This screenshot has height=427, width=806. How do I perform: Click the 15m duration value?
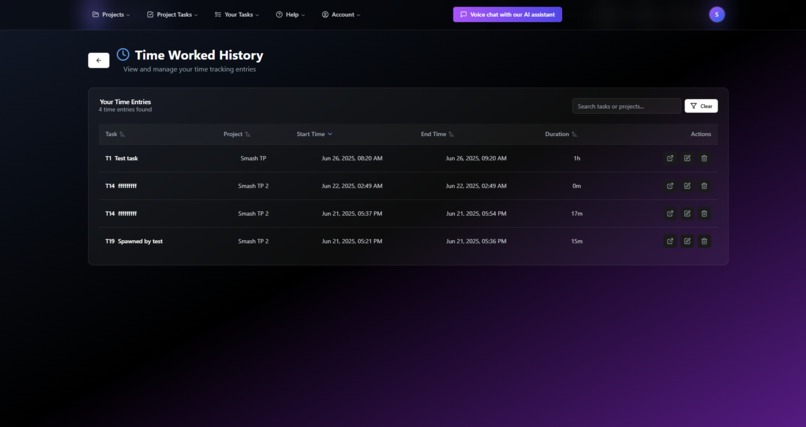577,241
